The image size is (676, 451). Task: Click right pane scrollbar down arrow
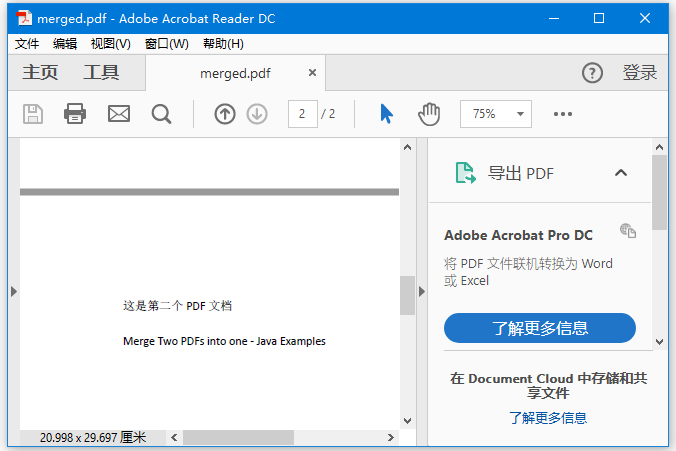tap(659, 342)
